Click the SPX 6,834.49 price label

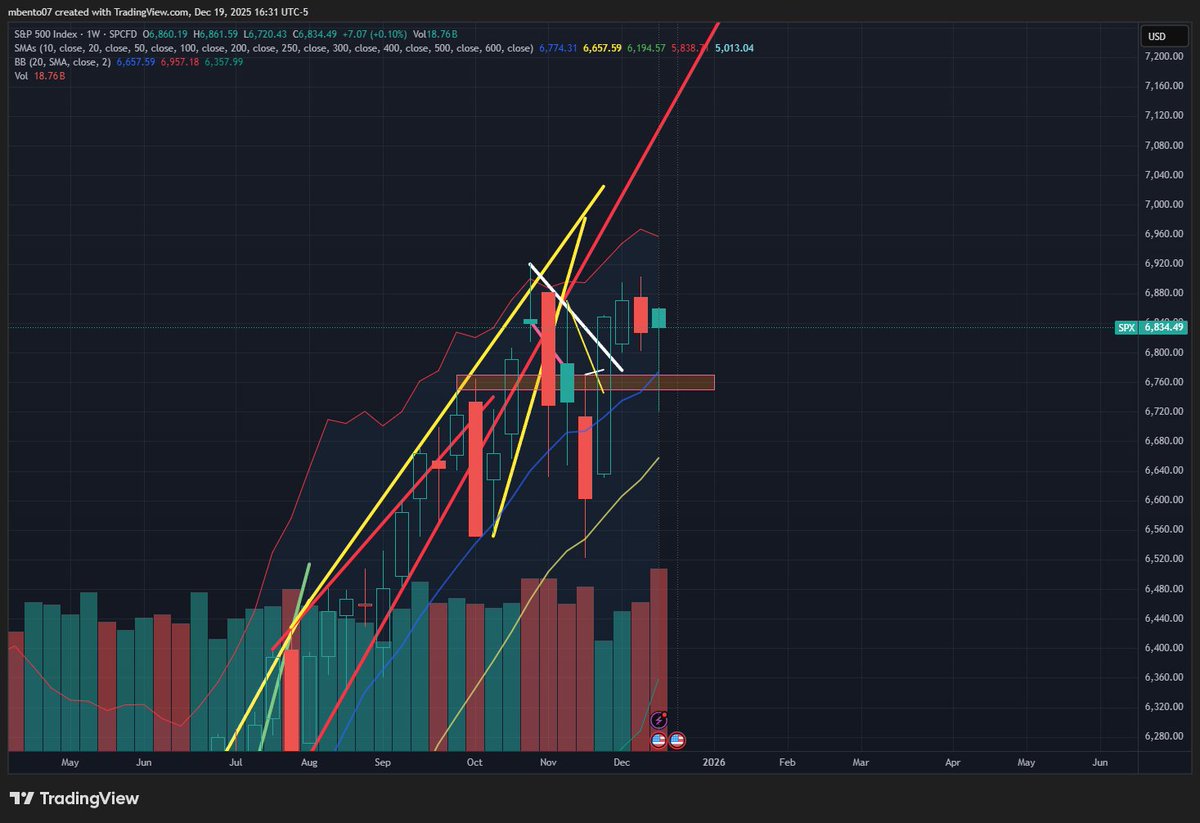click(1150, 327)
